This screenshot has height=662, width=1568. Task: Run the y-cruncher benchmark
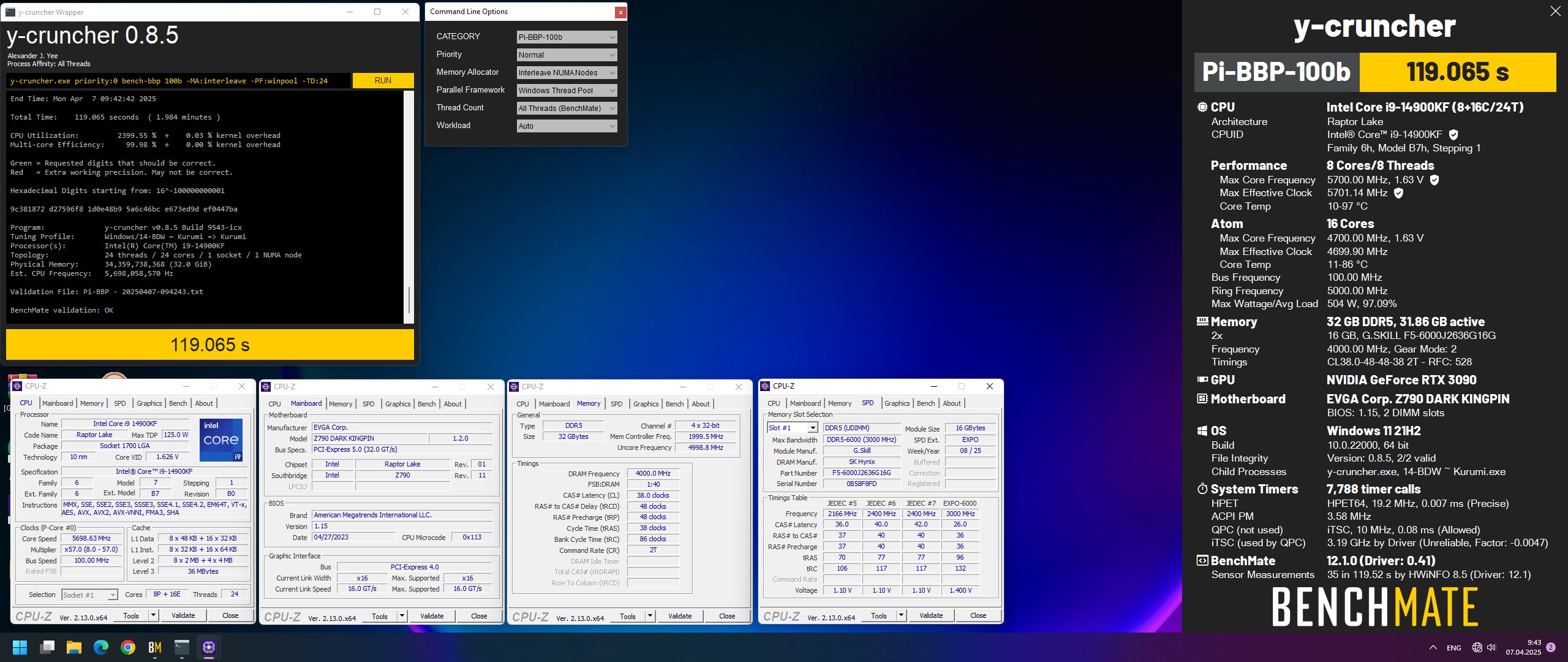click(383, 80)
